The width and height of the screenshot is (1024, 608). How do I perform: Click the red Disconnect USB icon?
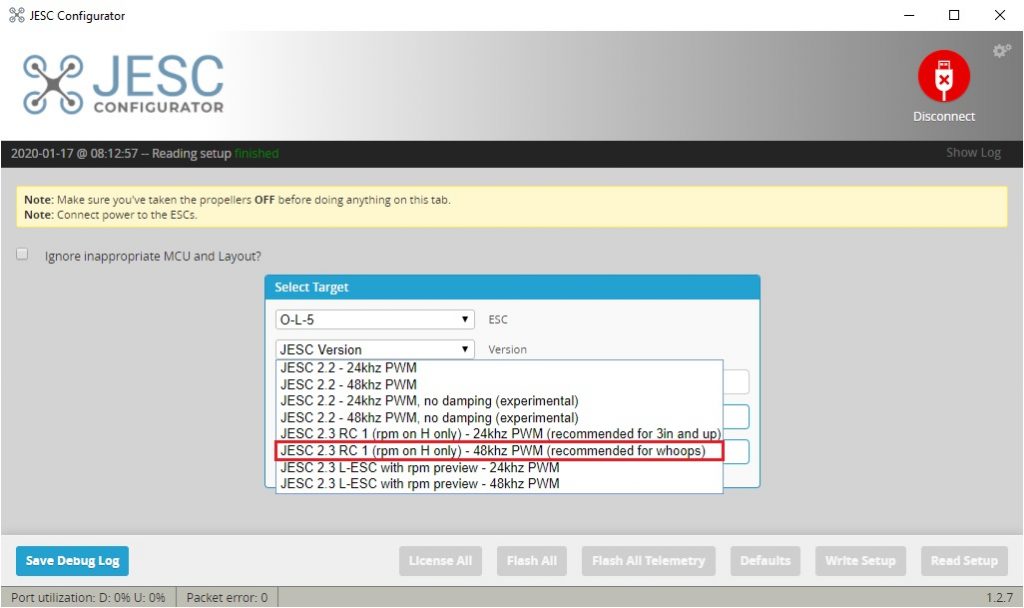pos(944,76)
